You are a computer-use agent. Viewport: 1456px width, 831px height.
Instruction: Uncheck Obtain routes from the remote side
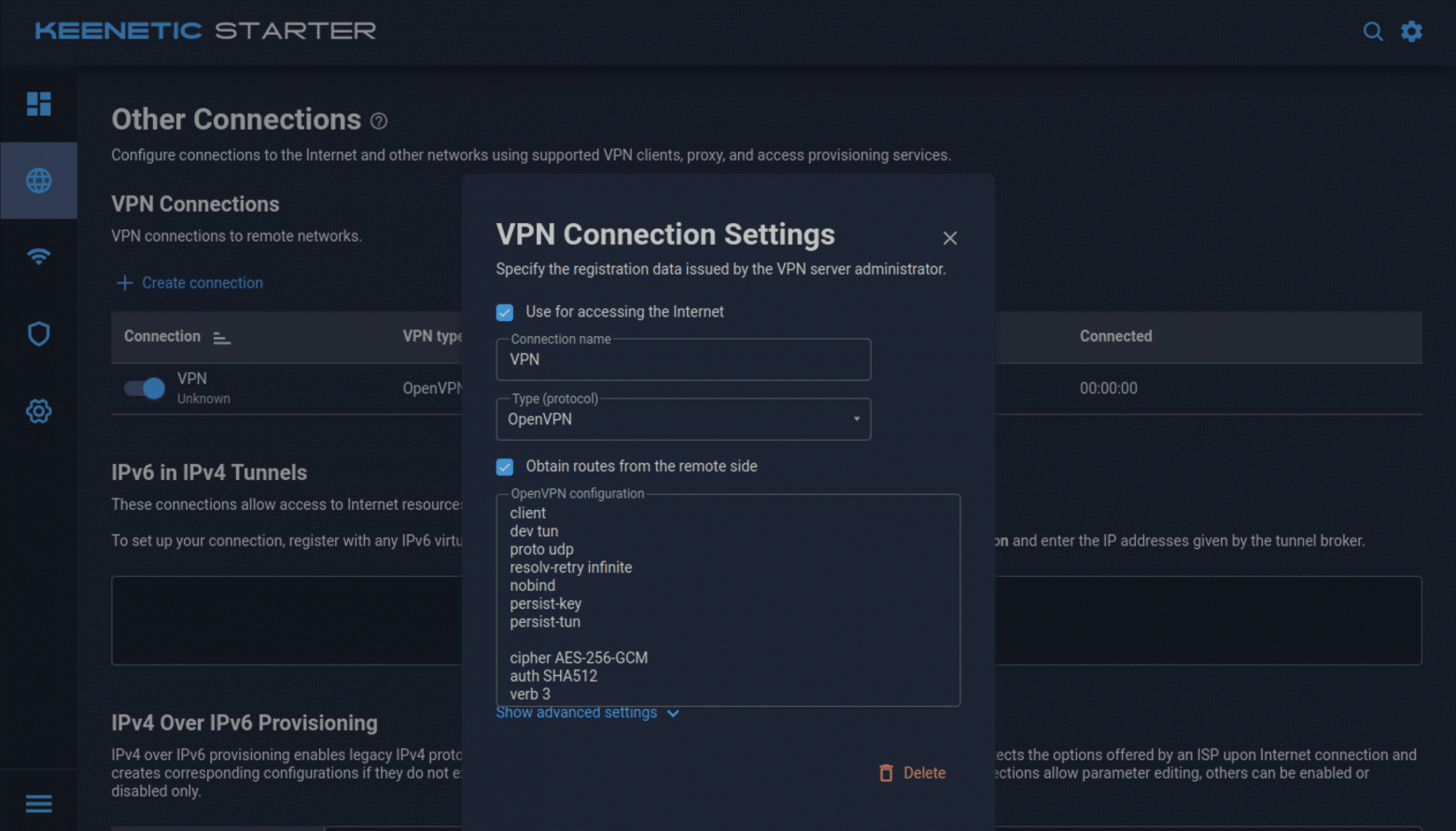point(505,467)
